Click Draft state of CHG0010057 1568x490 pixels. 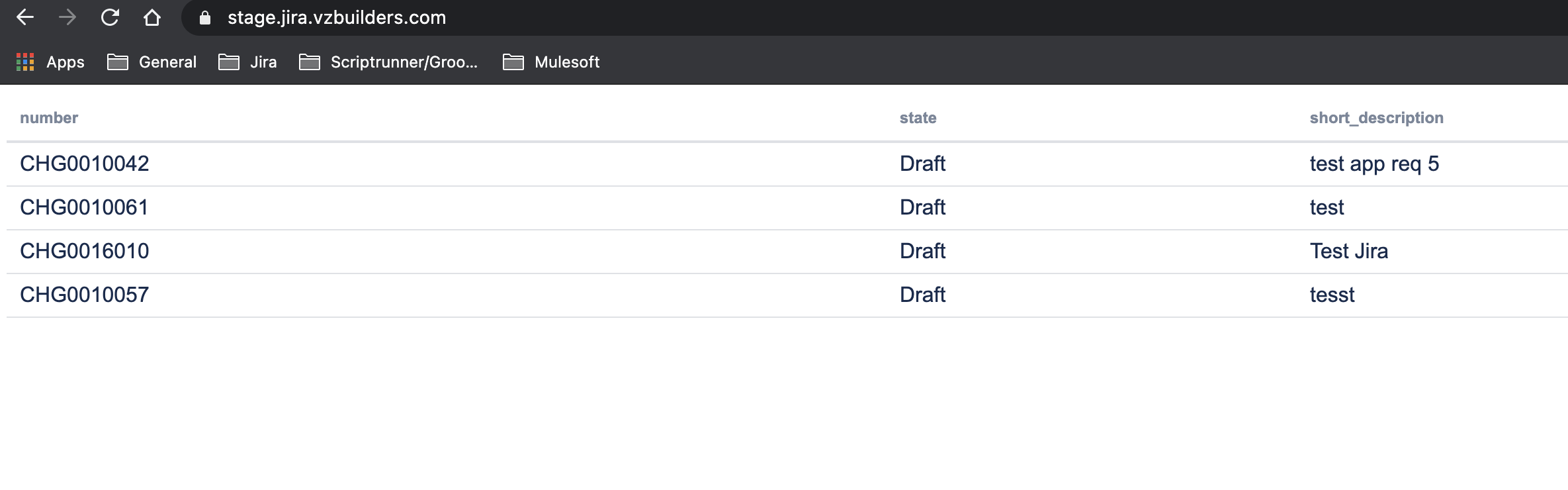pos(922,295)
